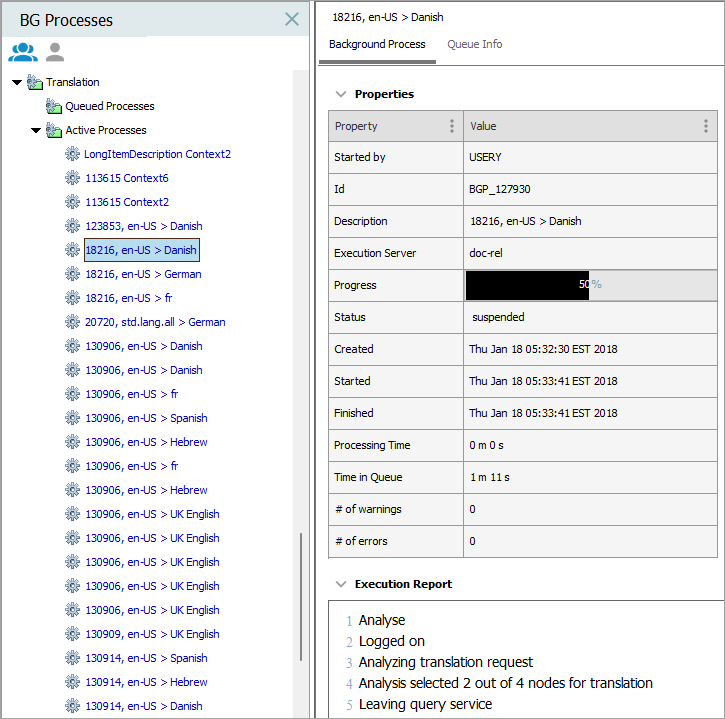Close the BG Processes panel
The height and width of the screenshot is (719, 725).
pyautogui.click(x=292, y=19)
